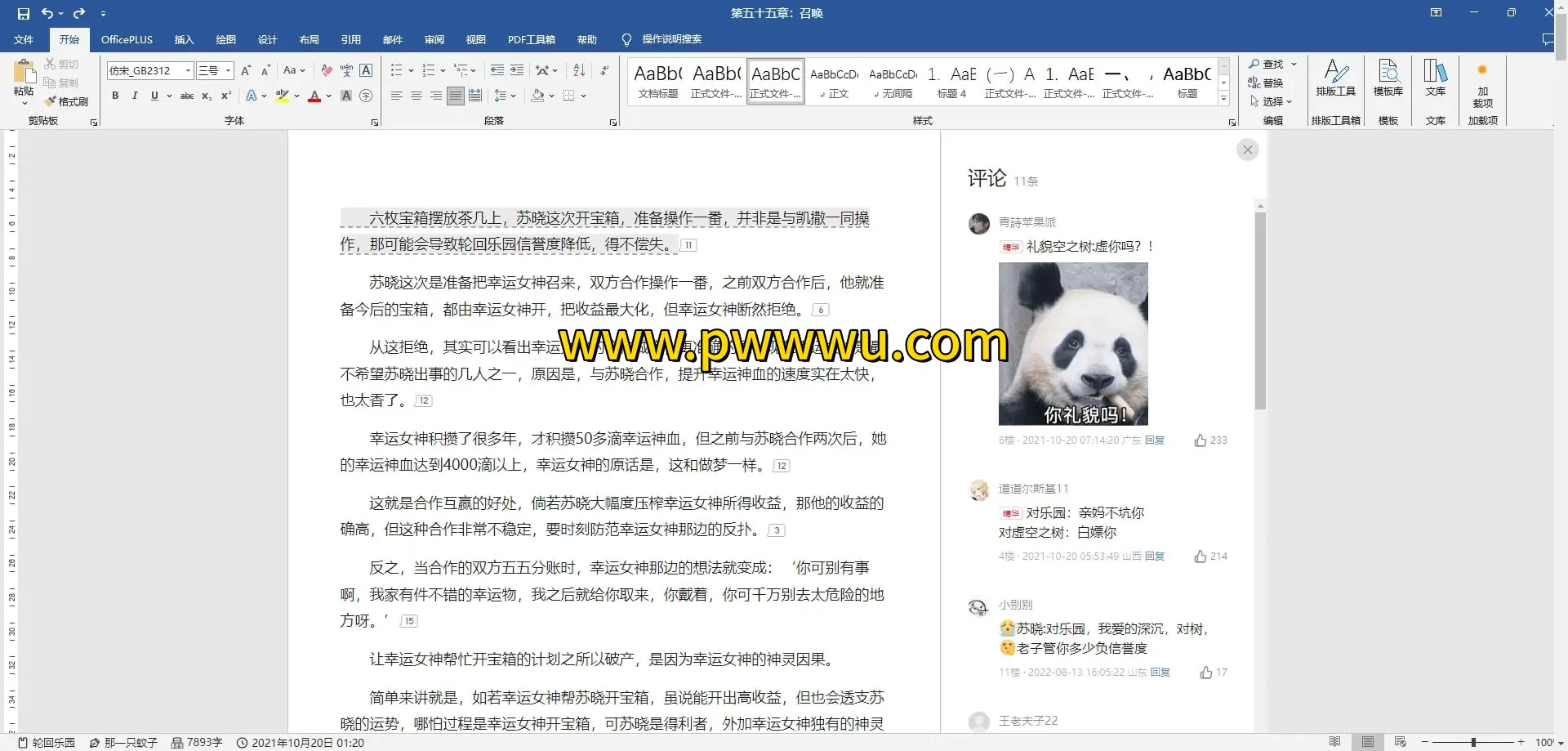
Task: Expand the line spacing dropdown
Action: click(x=513, y=96)
